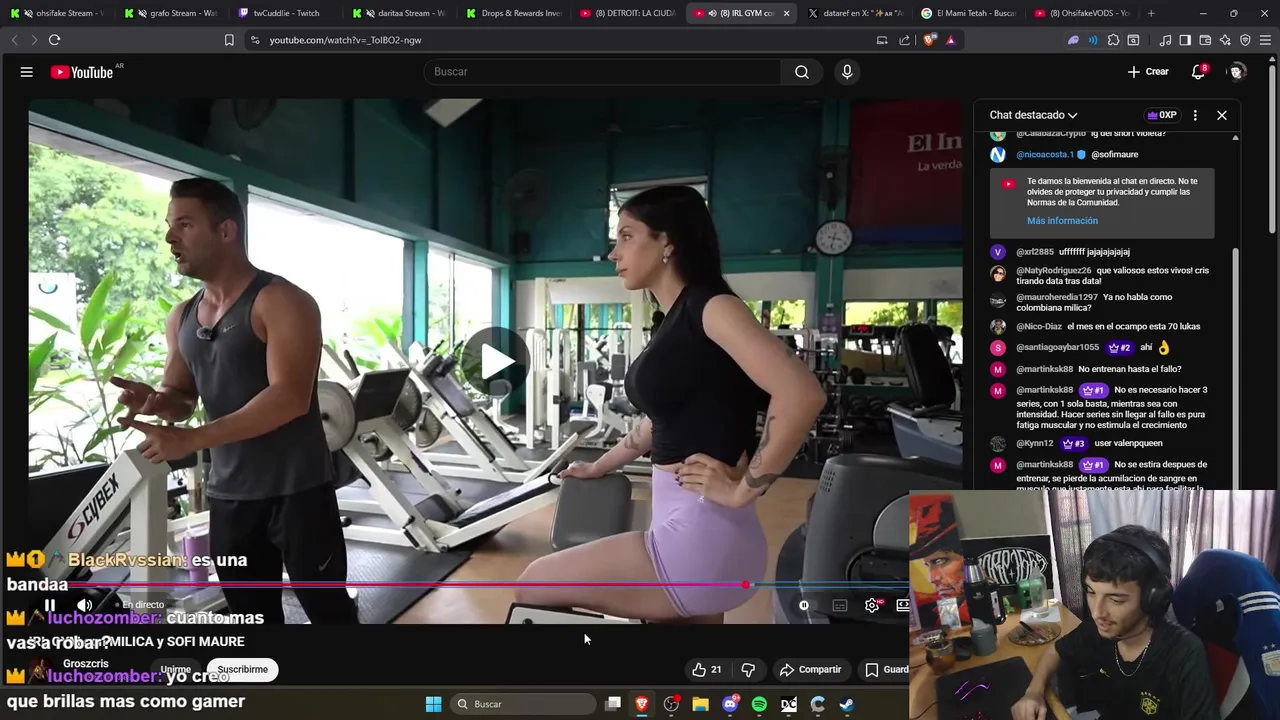
Task: Click the Crear button
Action: point(1147,72)
